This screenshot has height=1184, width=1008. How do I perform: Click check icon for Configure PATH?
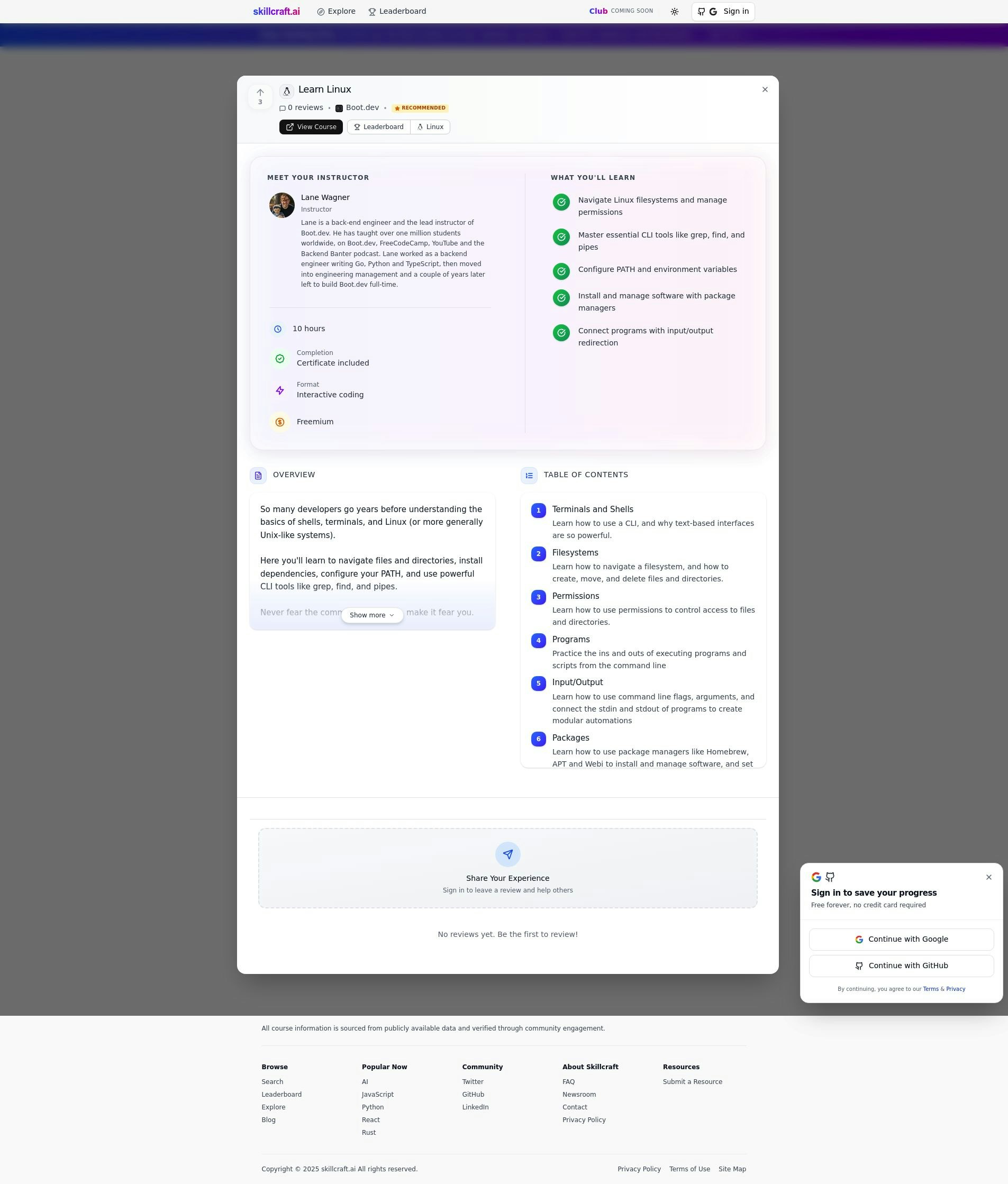561,271
